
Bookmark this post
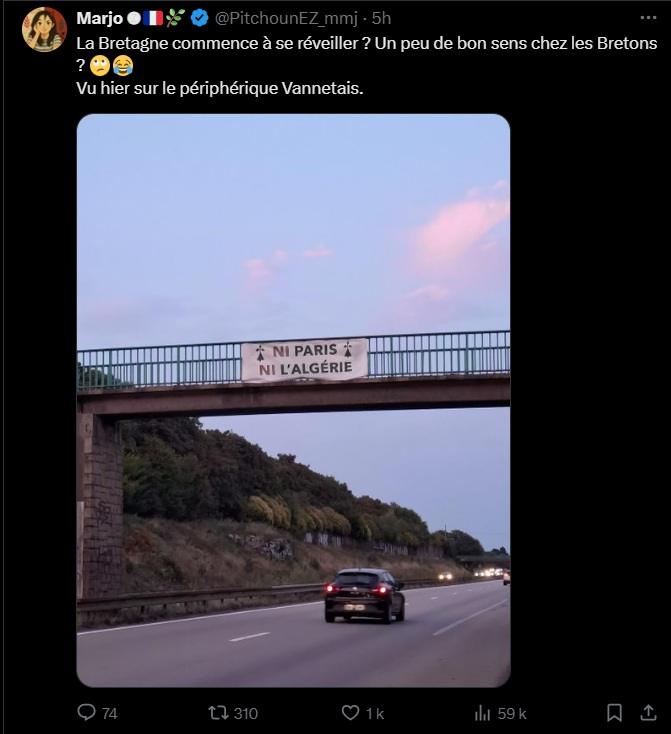(x=614, y=713)
